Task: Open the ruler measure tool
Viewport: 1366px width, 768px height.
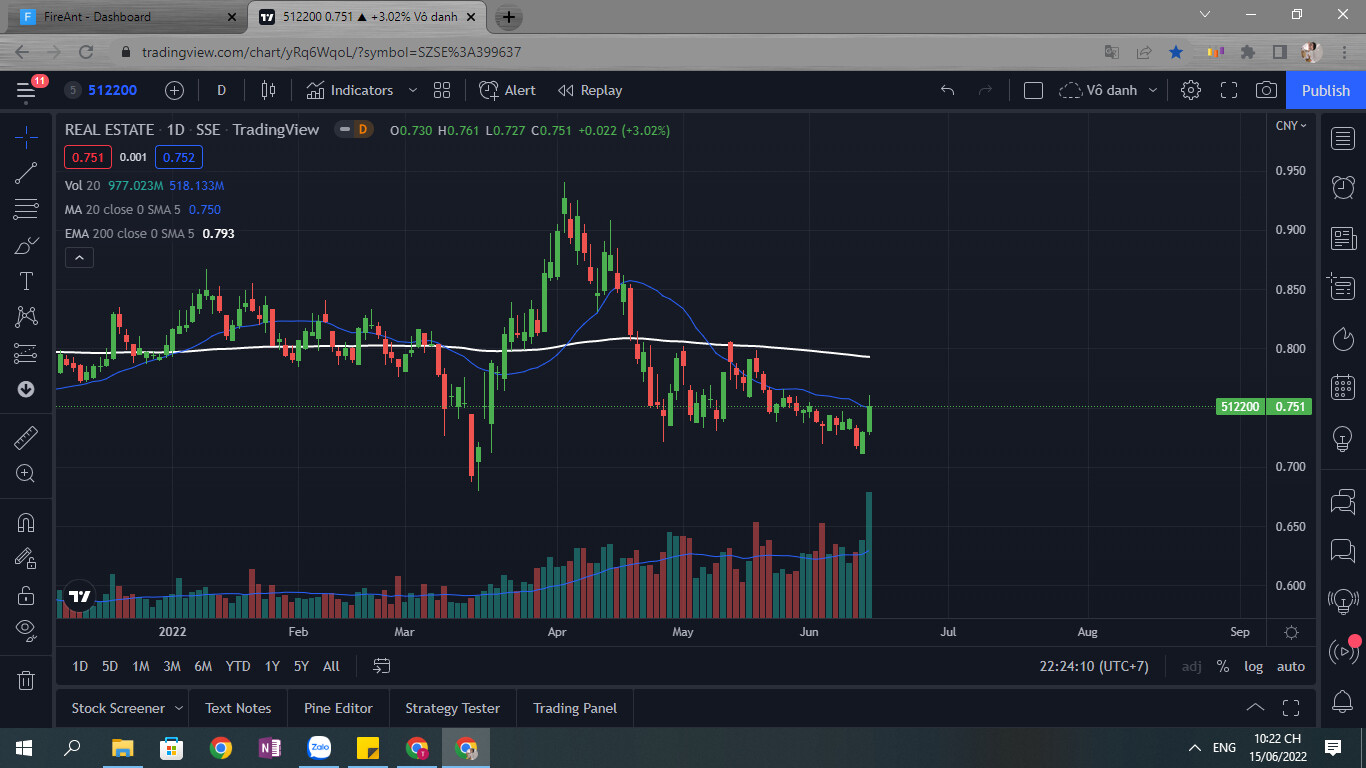Action: pos(26,437)
